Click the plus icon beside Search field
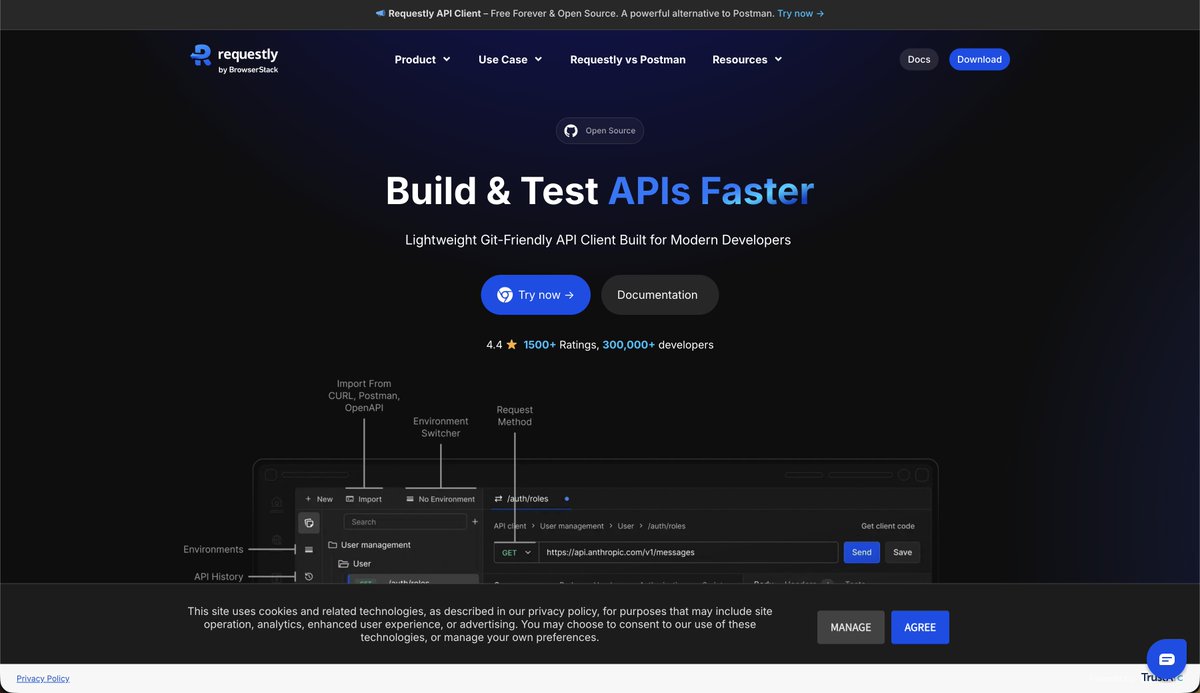 point(475,522)
